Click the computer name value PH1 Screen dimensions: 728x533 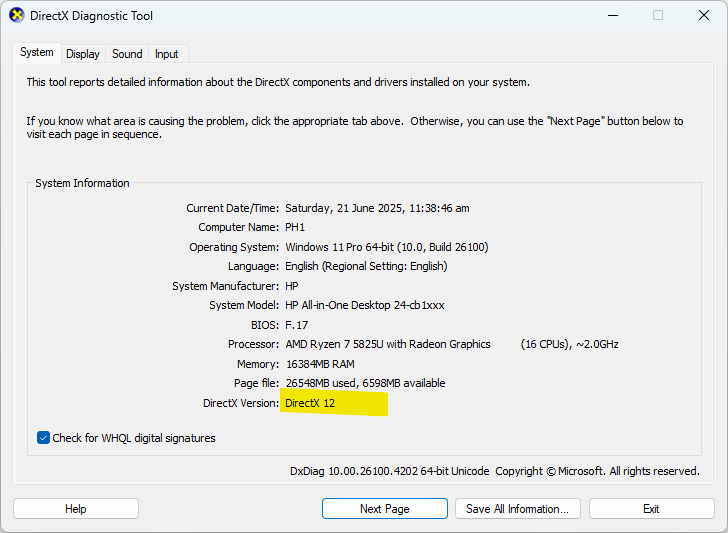pyautogui.click(x=295, y=227)
